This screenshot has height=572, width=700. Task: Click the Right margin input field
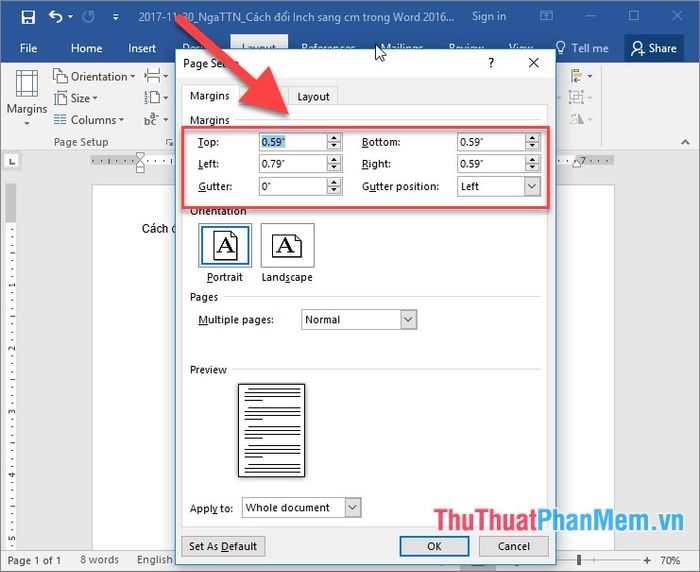coord(491,164)
